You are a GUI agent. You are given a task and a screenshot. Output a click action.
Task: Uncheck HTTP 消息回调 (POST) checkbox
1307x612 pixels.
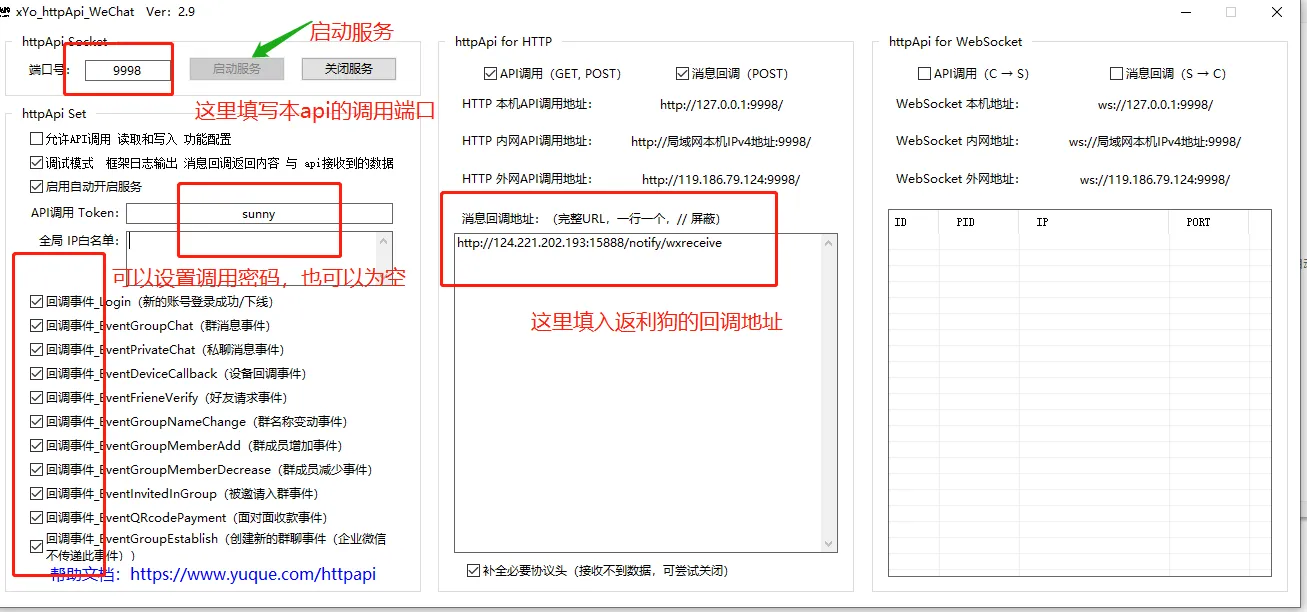(x=682, y=74)
